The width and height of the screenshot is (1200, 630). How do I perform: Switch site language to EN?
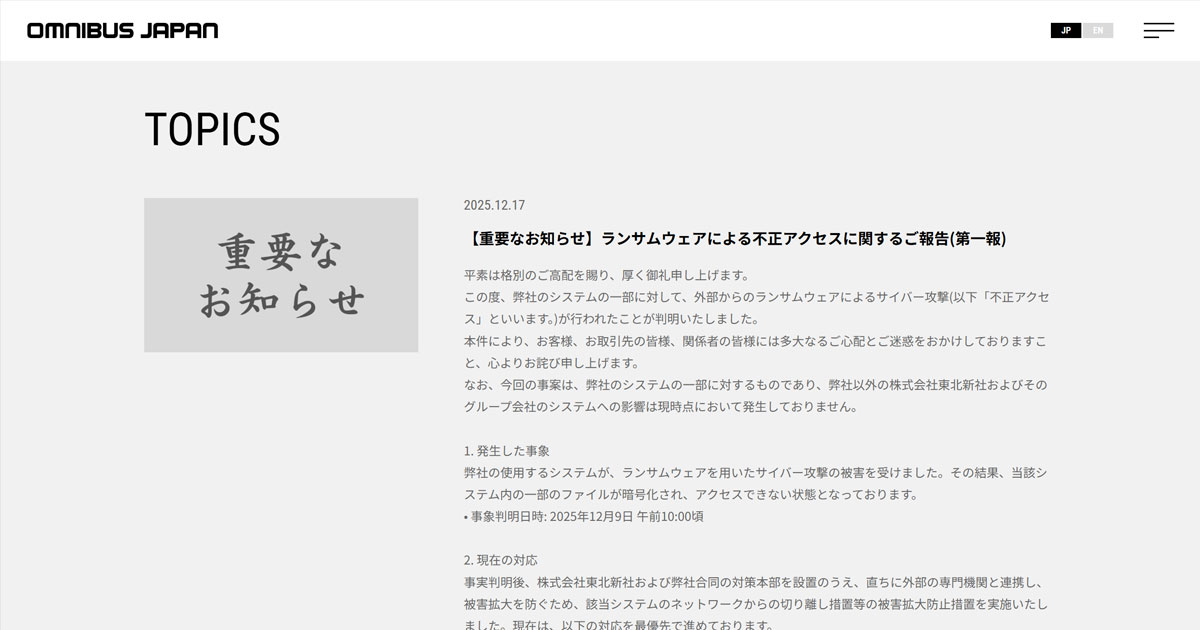click(1097, 30)
